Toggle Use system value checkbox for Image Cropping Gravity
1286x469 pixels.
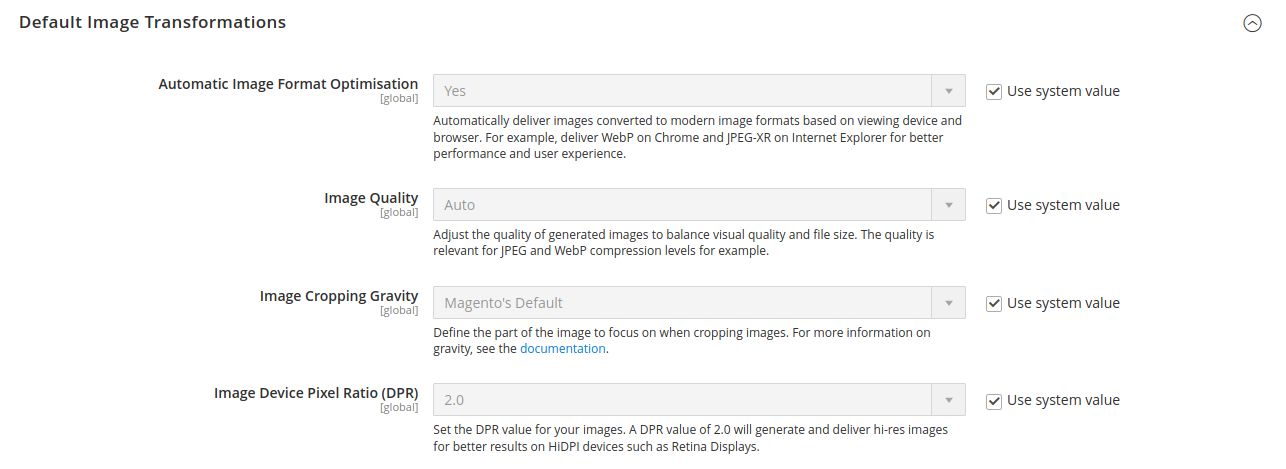[993, 303]
